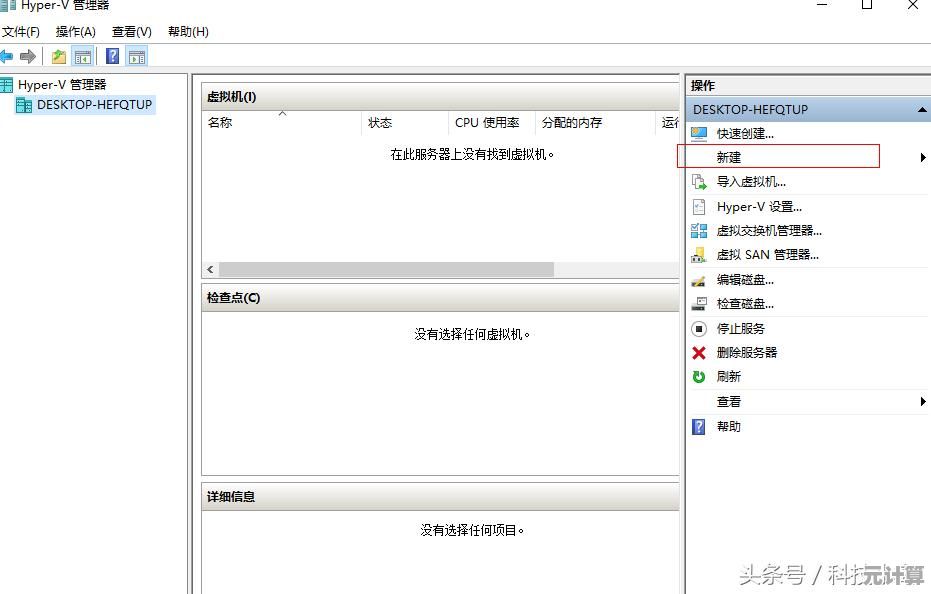Screen dimensions: 931x594
Task: Click the red X 删除服务器 icon
Action: pyautogui.click(x=699, y=353)
